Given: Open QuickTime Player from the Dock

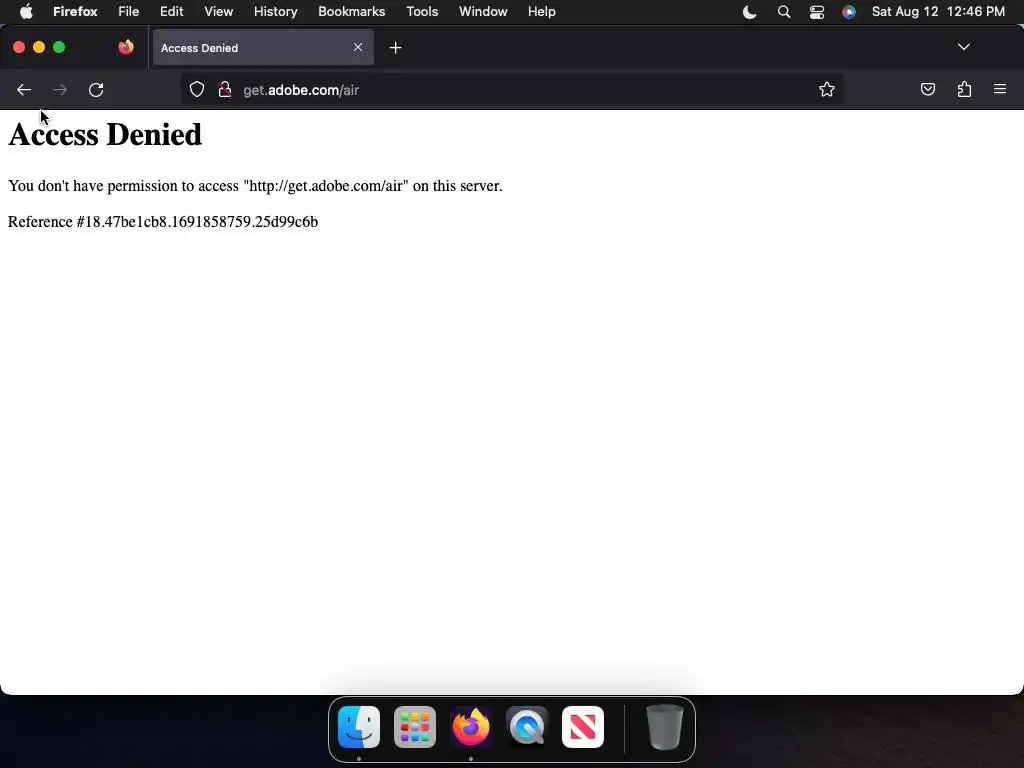Looking at the screenshot, I should pyautogui.click(x=527, y=727).
